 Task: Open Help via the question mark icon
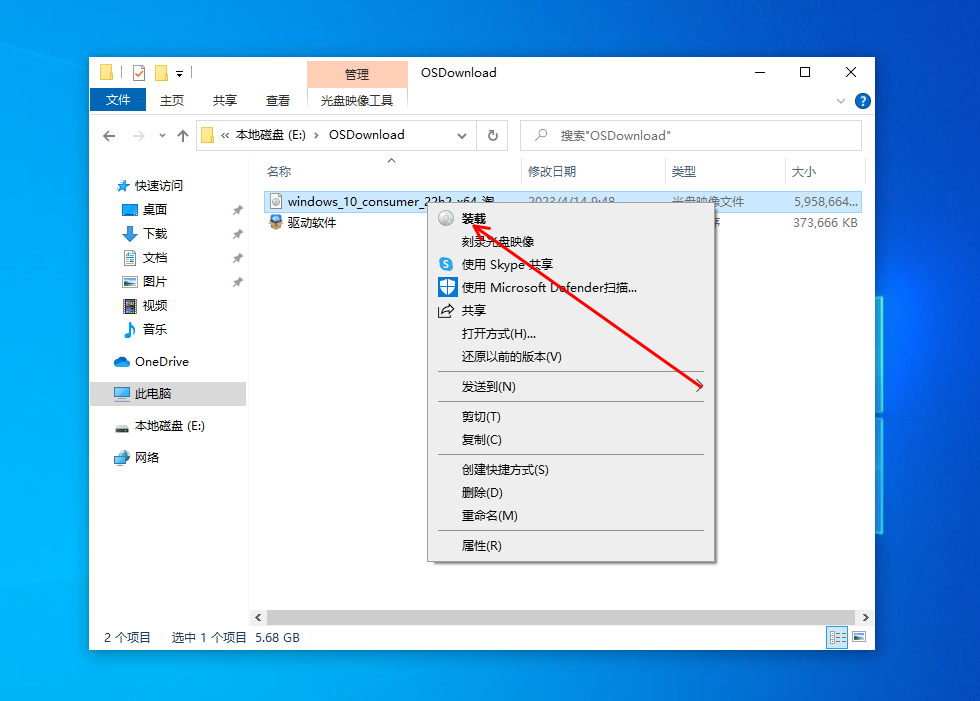(862, 100)
